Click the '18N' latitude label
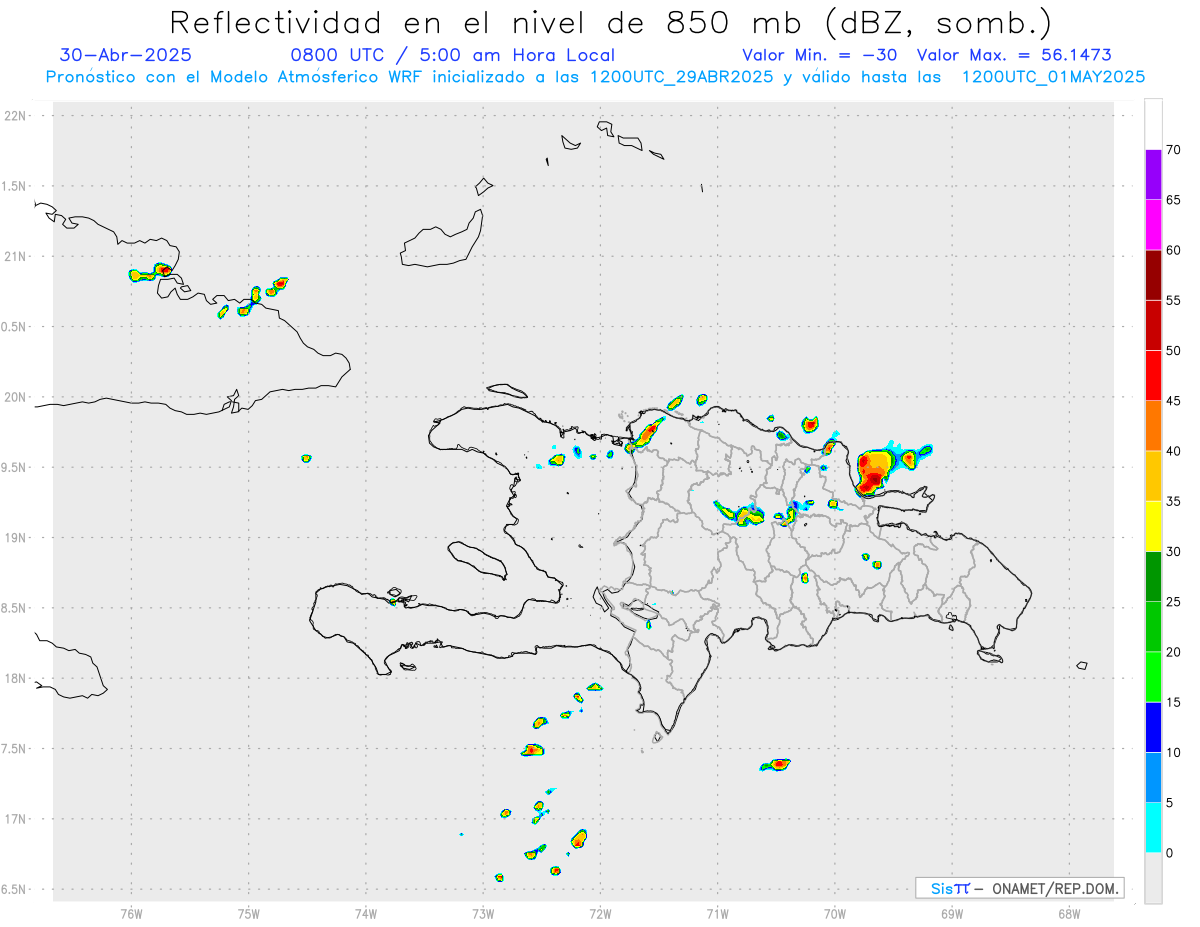Image resolution: width=1200 pixels, height=927 pixels. click(17, 678)
